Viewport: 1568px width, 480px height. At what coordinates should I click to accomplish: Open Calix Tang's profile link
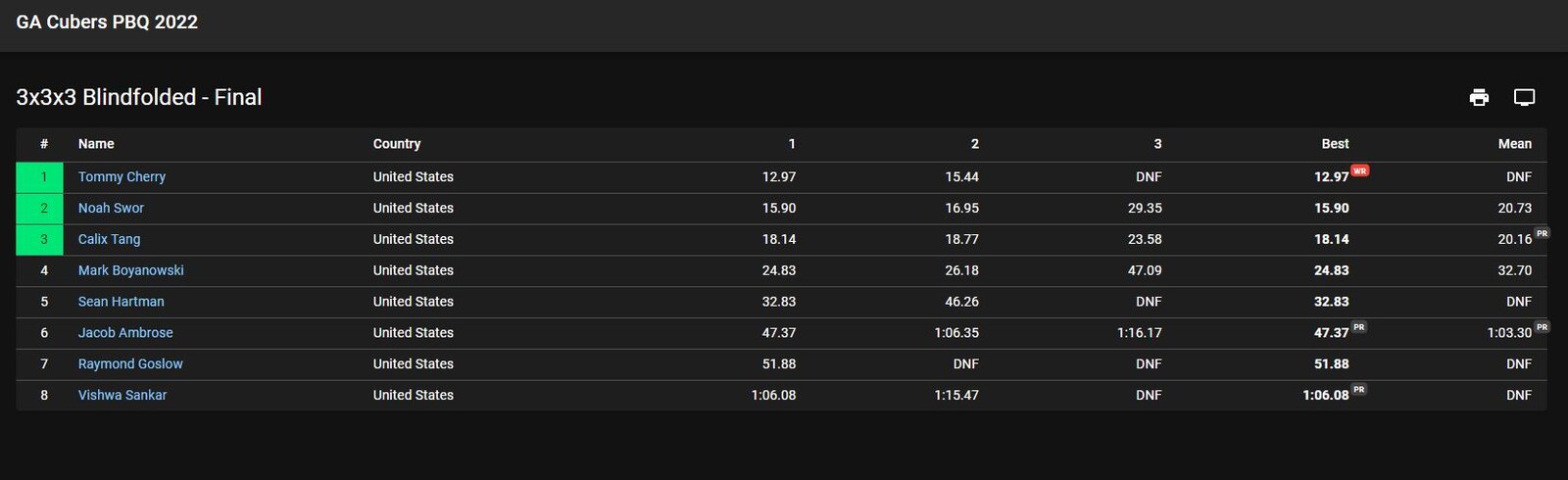pyautogui.click(x=109, y=239)
